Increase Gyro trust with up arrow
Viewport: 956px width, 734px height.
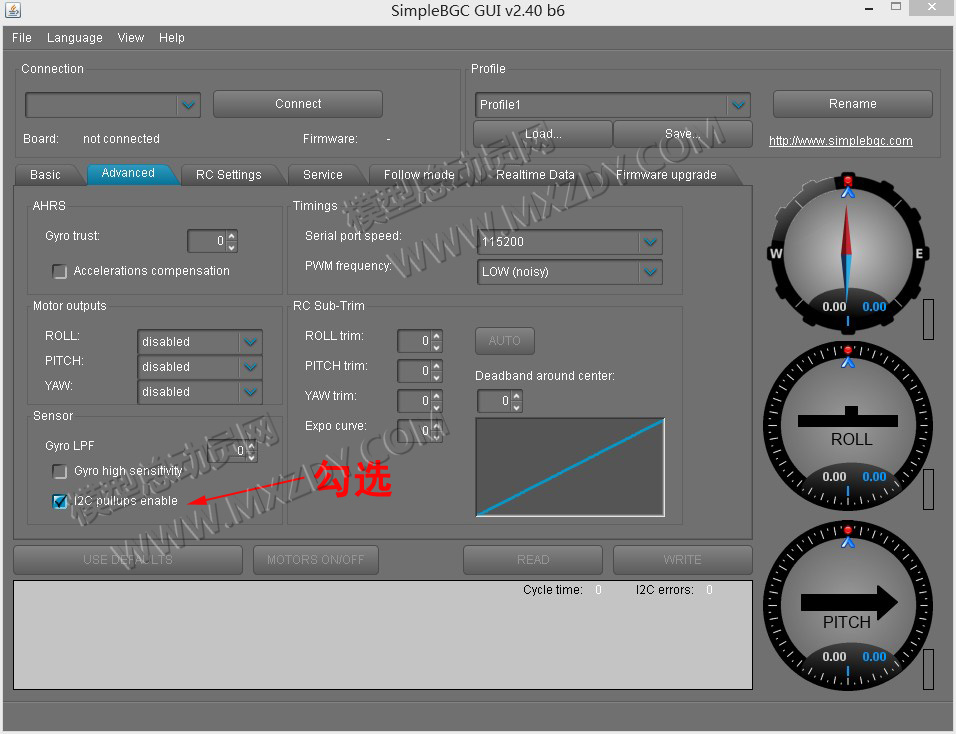coord(232,236)
